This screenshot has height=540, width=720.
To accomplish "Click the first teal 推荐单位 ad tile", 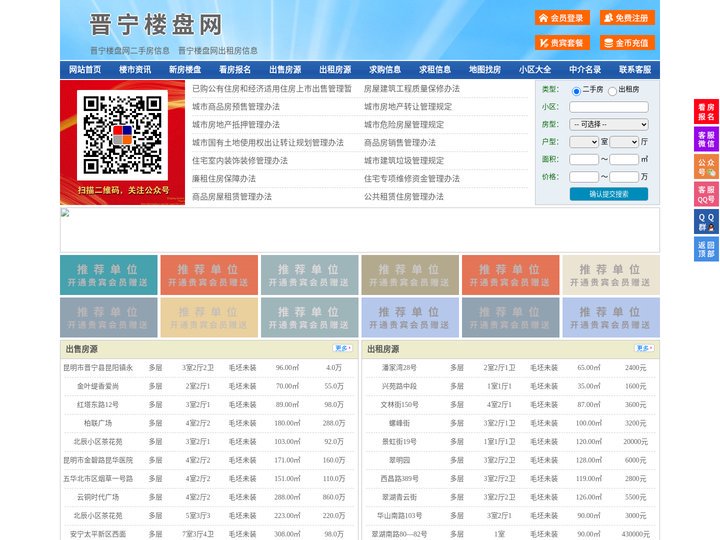I will click(x=109, y=275).
